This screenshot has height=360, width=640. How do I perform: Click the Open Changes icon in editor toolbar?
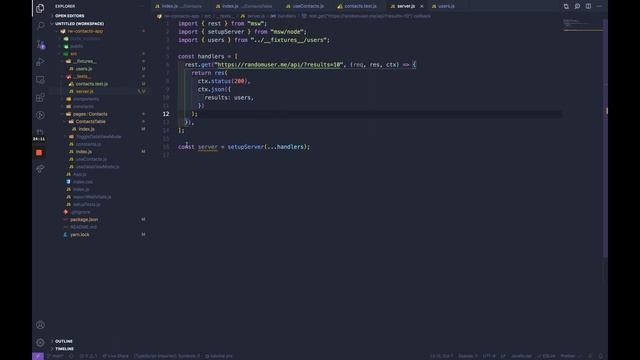click(x=566, y=6)
